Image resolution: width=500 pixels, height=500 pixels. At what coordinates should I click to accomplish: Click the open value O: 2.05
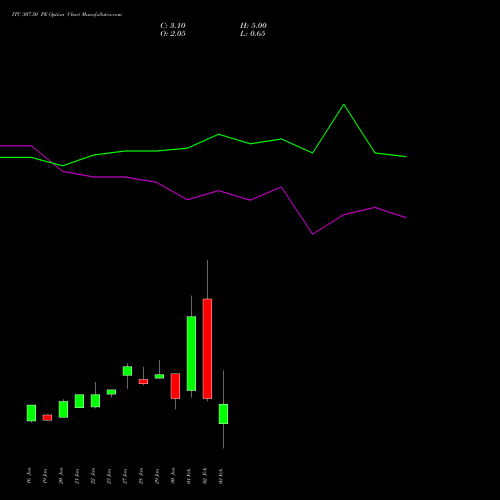pos(173,34)
